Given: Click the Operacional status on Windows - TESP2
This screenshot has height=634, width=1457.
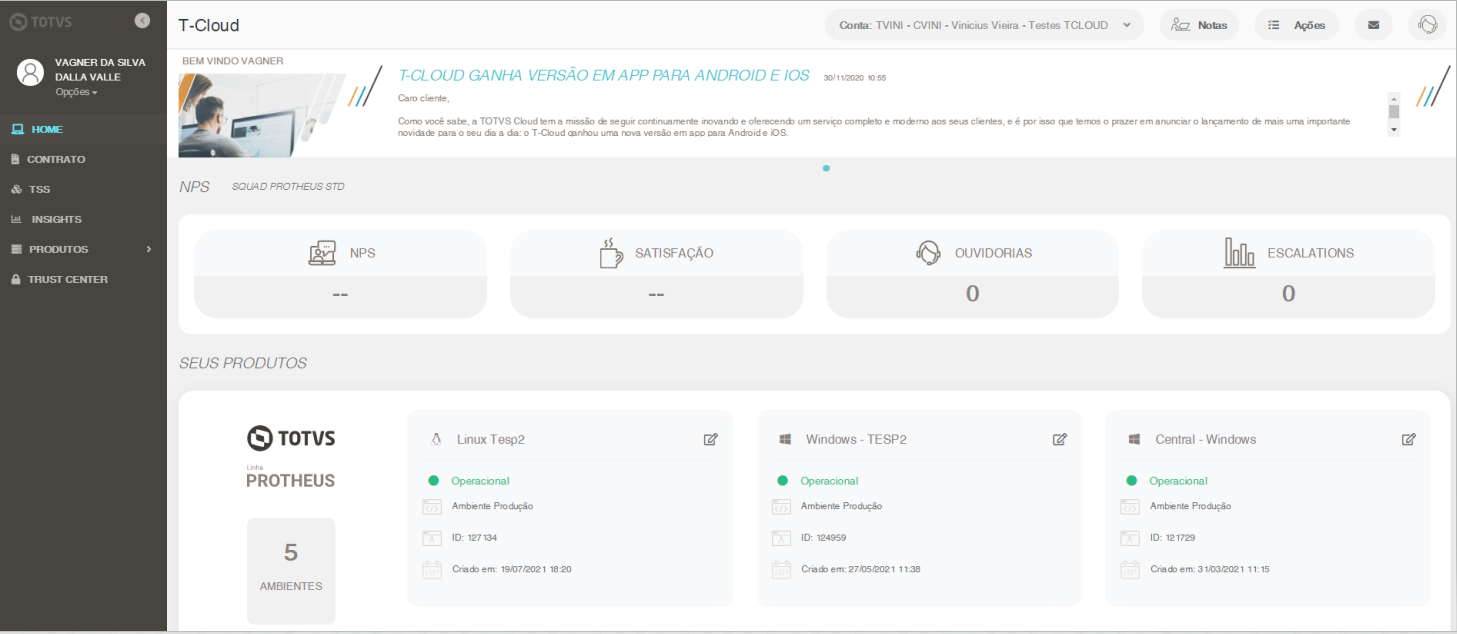Looking at the screenshot, I should (x=829, y=481).
